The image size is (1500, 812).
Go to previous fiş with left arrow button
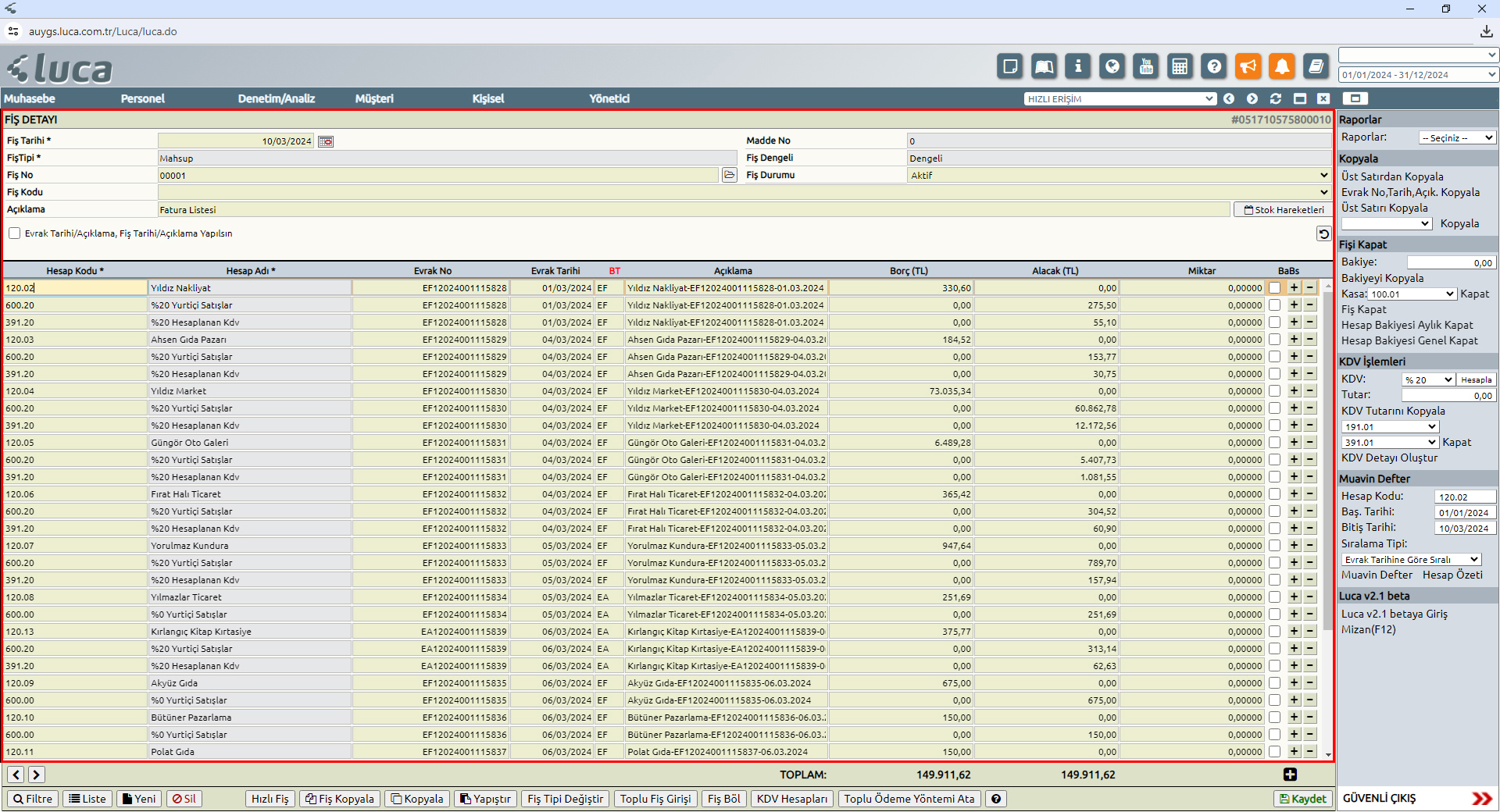16,775
